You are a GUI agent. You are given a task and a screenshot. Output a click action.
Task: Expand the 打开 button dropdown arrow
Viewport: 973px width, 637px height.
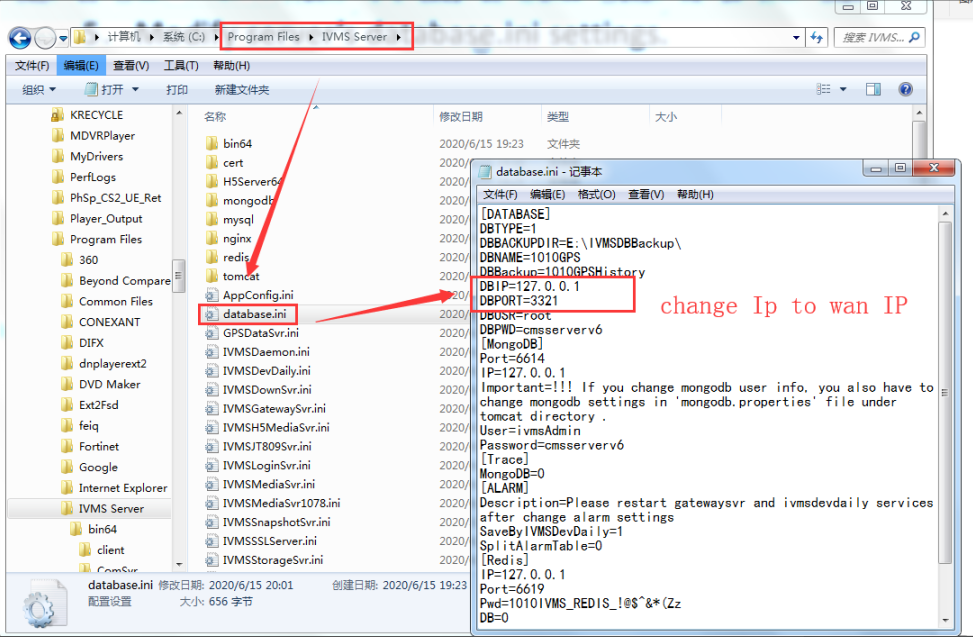(135, 90)
